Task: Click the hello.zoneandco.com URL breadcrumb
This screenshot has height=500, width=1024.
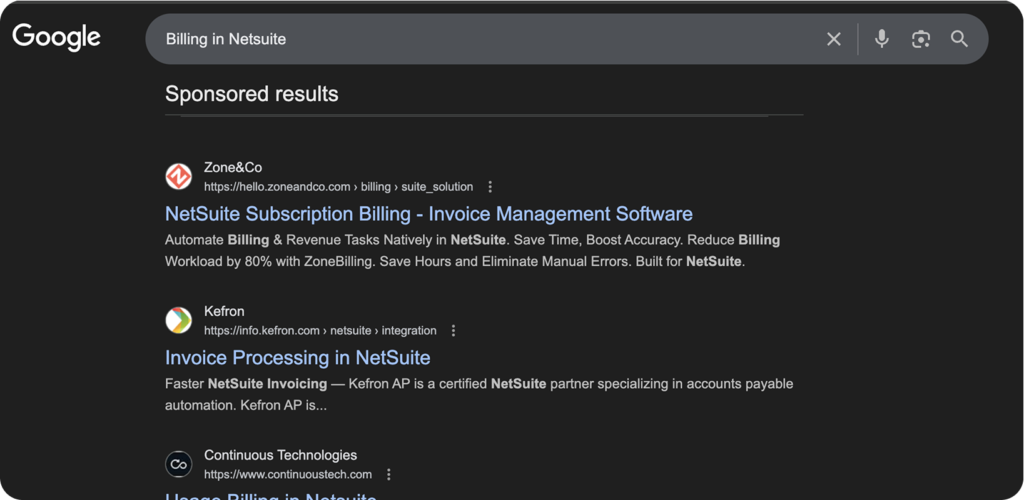Action: [338, 187]
